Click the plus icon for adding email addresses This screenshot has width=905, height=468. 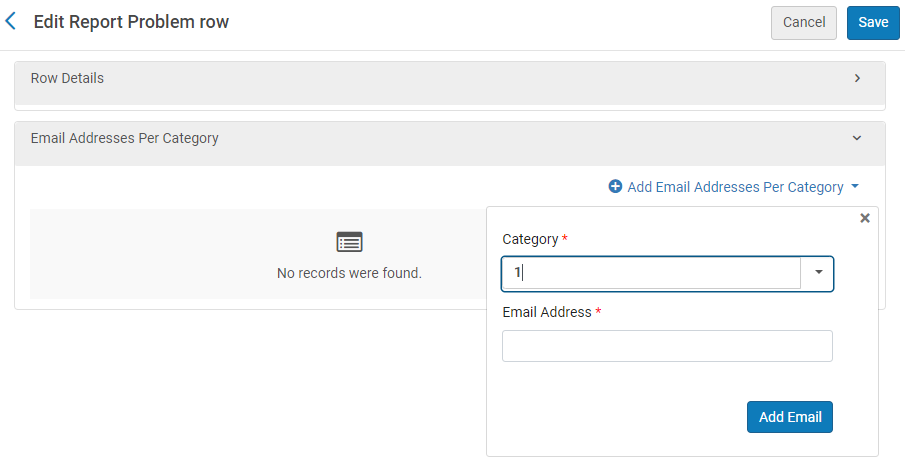tap(615, 187)
